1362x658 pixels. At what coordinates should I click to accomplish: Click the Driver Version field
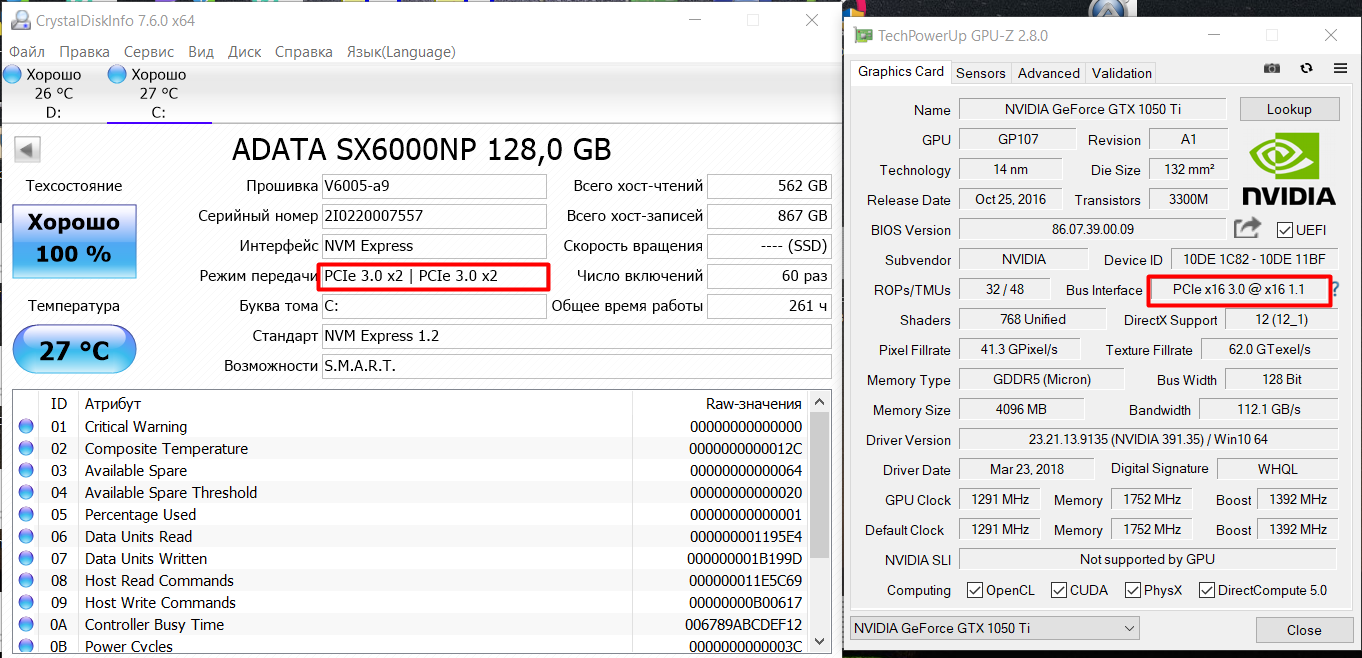[1148, 439]
